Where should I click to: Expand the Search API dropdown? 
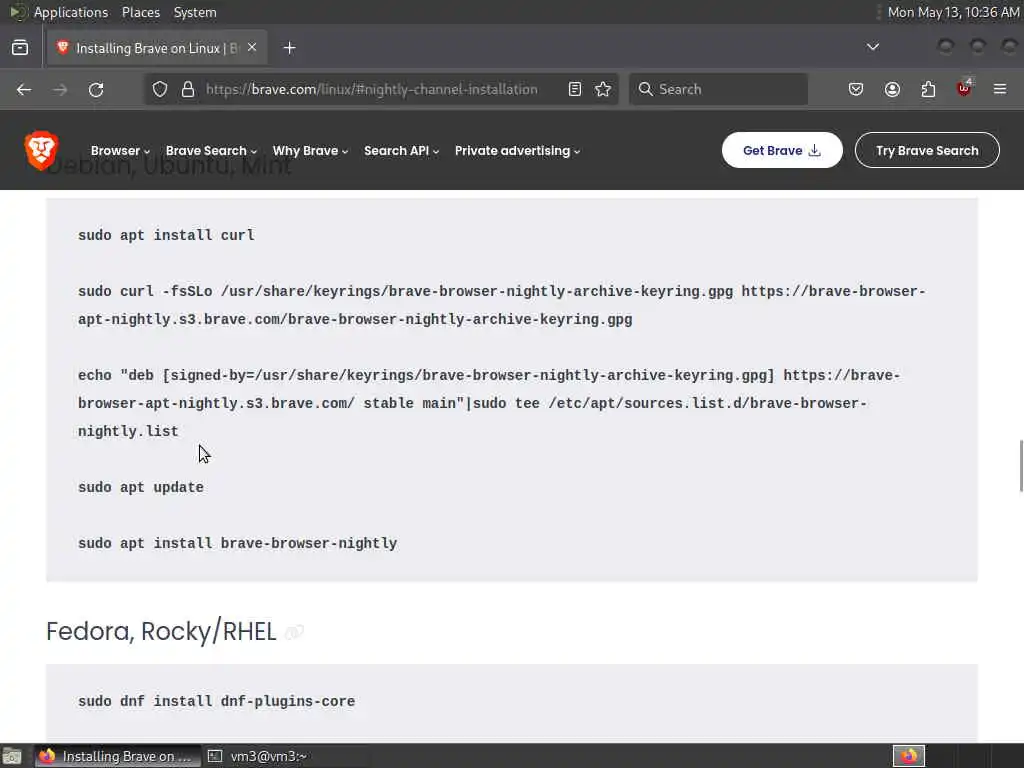tap(401, 151)
